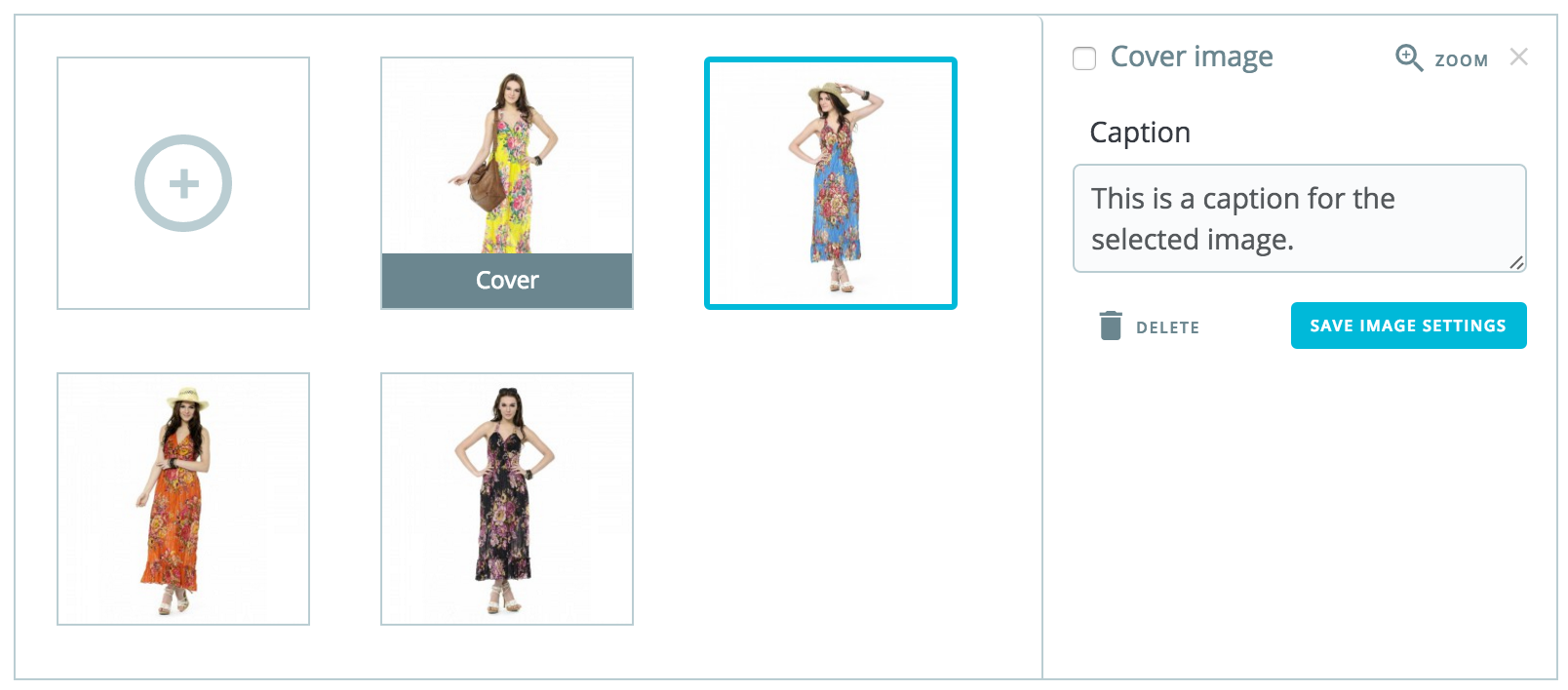Image resolution: width=1568 pixels, height=690 pixels.
Task: Place cursor after 'selected image.' caption text
Action: 1296,240
